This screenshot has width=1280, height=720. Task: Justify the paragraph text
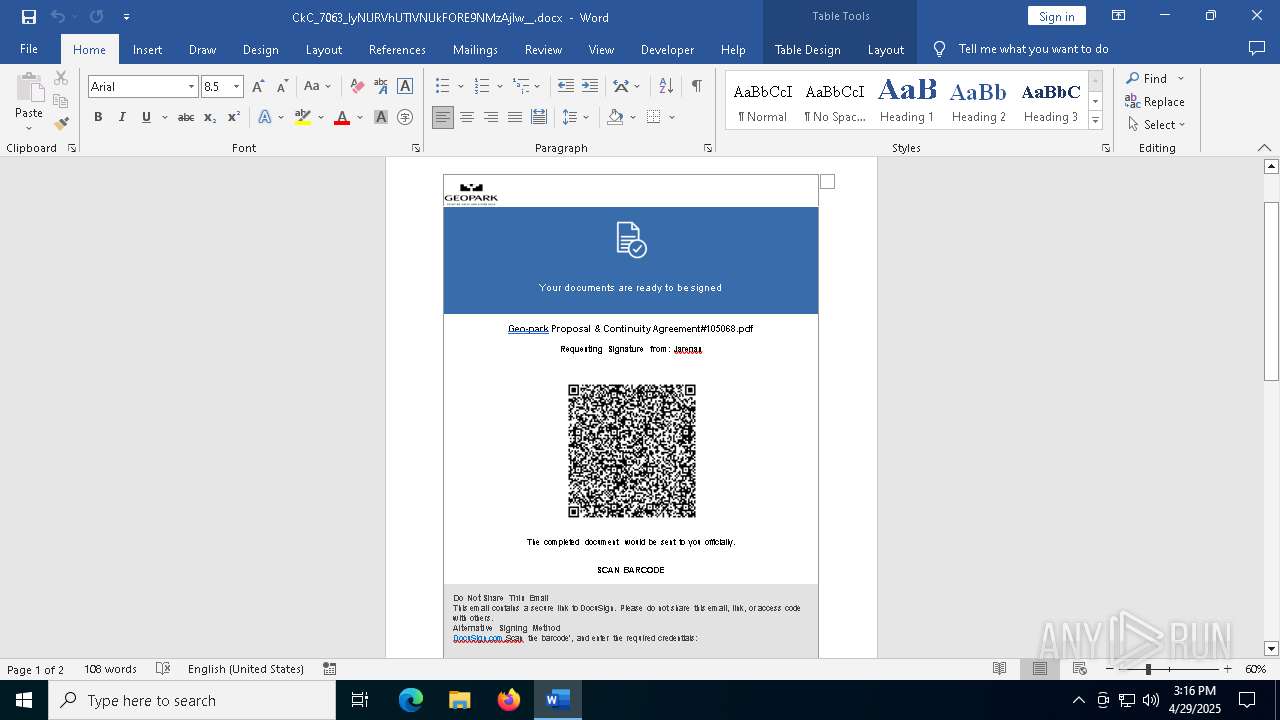[x=514, y=117]
